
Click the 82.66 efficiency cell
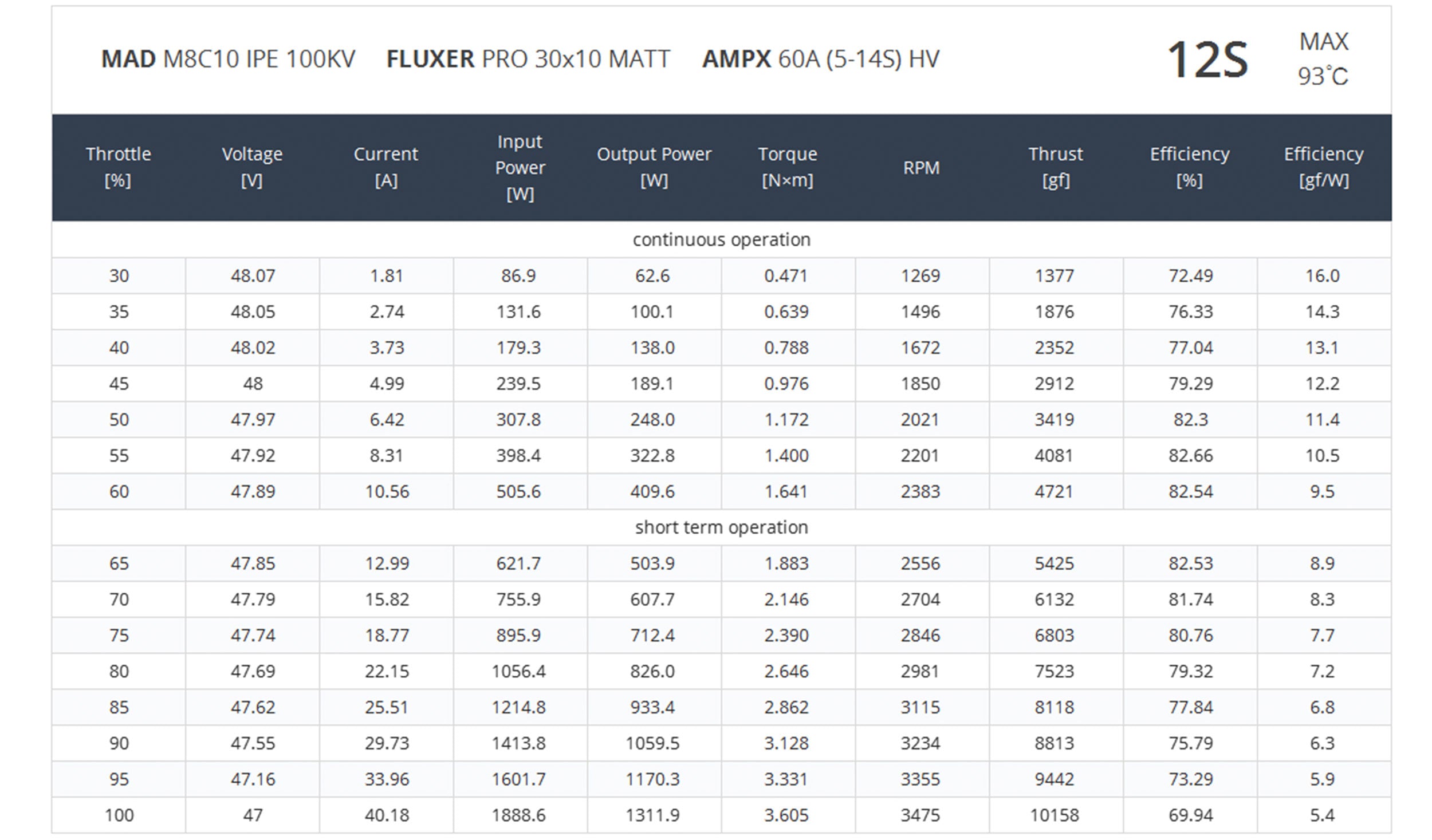pyautogui.click(x=1190, y=456)
